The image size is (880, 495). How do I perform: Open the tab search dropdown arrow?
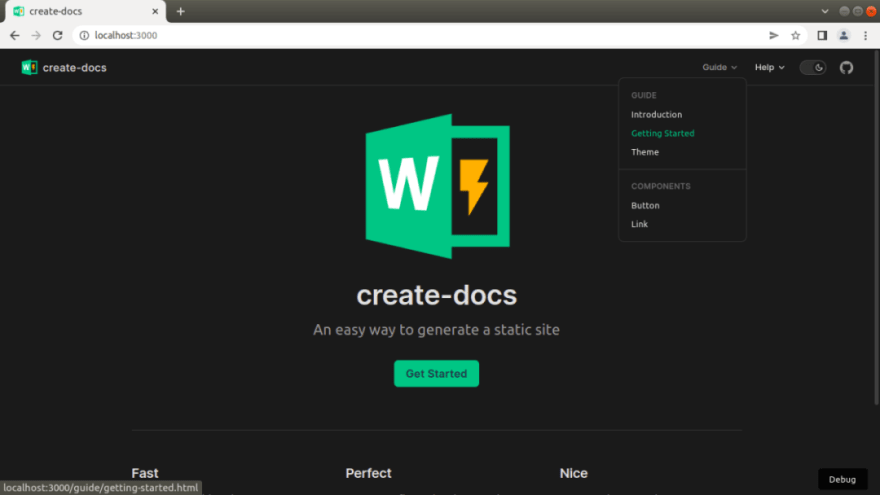(x=824, y=11)
